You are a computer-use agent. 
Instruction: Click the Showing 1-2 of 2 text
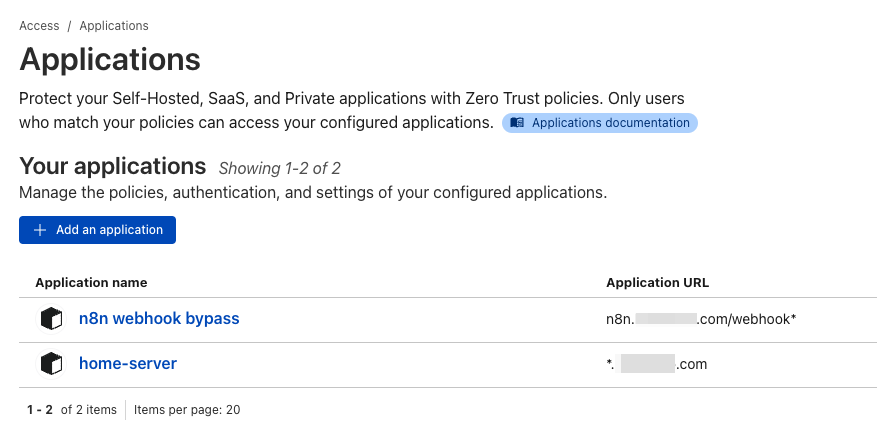(x=279, y=168)
